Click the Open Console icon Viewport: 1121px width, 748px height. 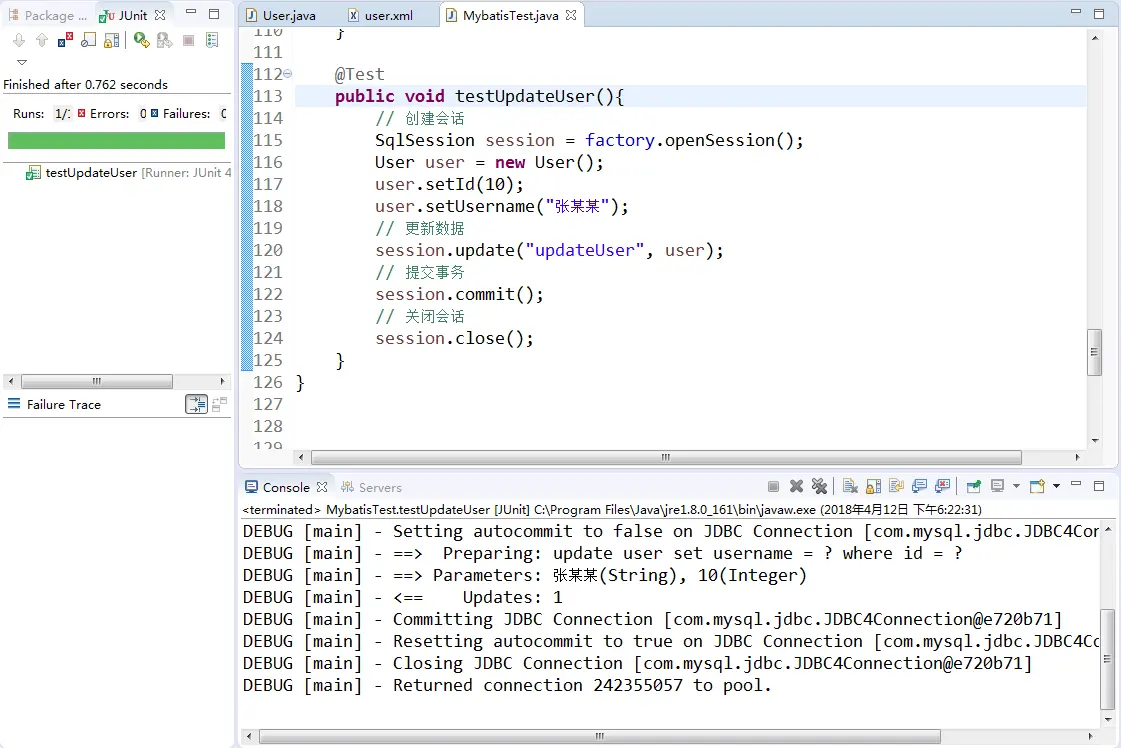1037,486
